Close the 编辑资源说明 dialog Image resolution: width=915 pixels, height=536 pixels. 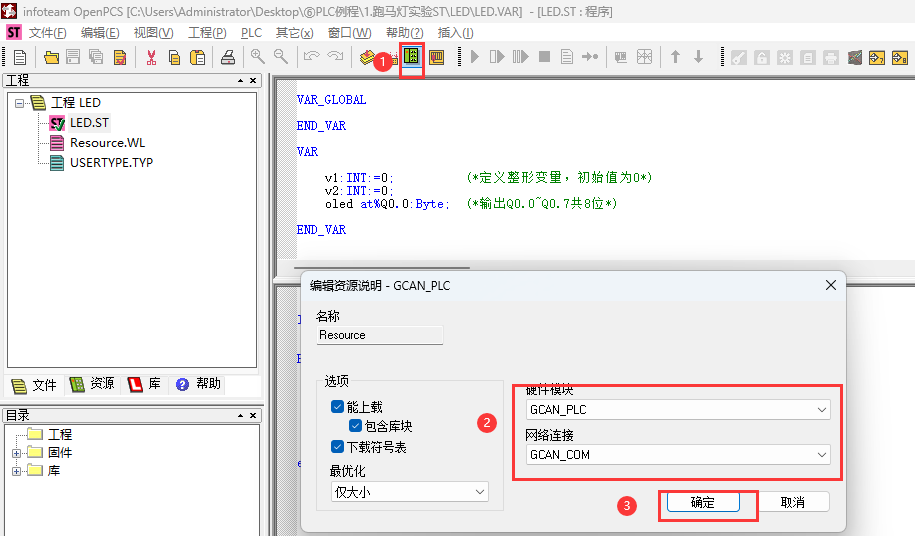831,285
